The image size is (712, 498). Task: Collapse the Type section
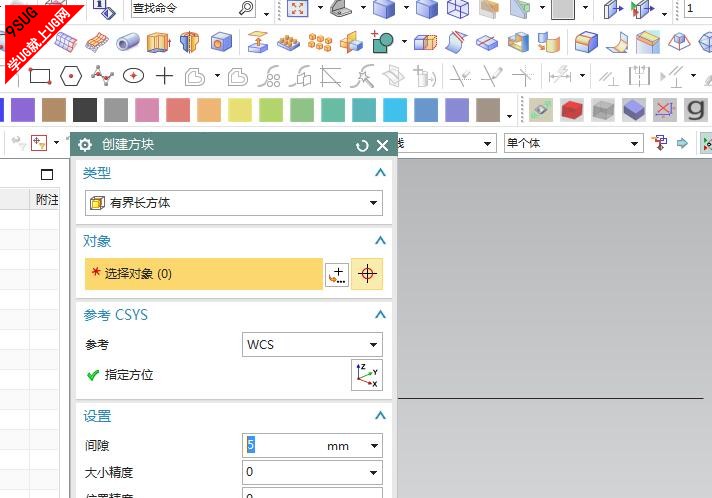[381, 173]
